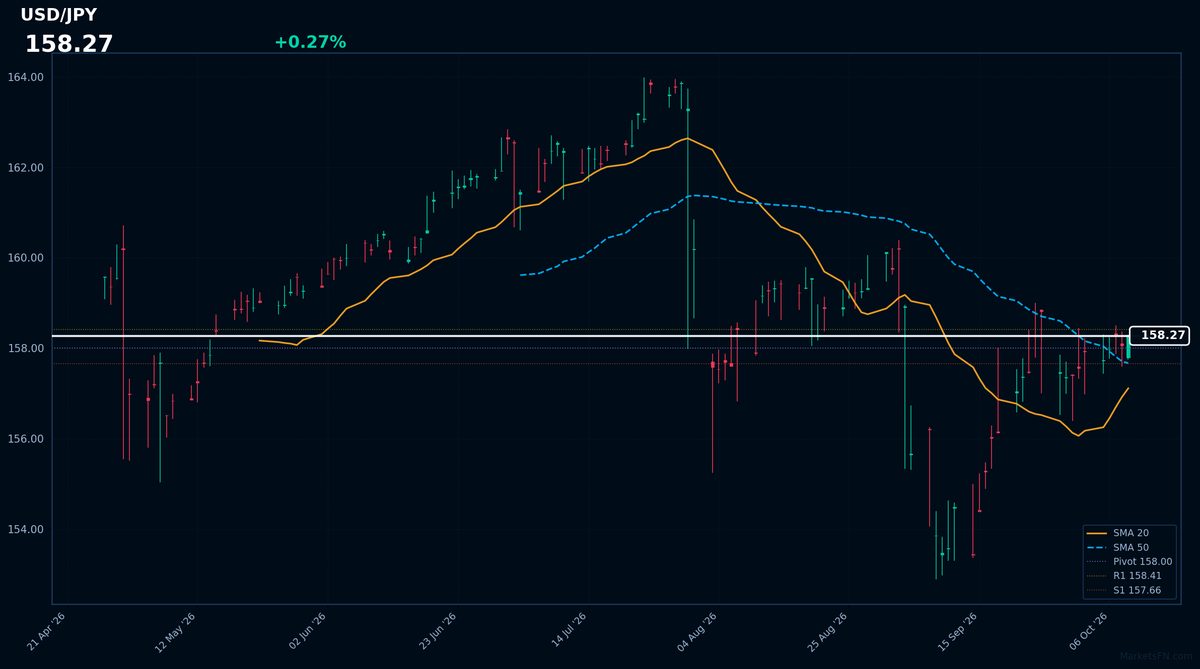
Task: Click the 160.00 y-axis label
Action: (x=26, y=258)
